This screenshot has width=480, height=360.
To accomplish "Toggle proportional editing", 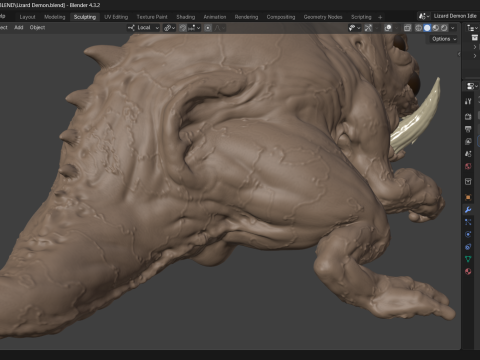I will (x=208, y=28).
